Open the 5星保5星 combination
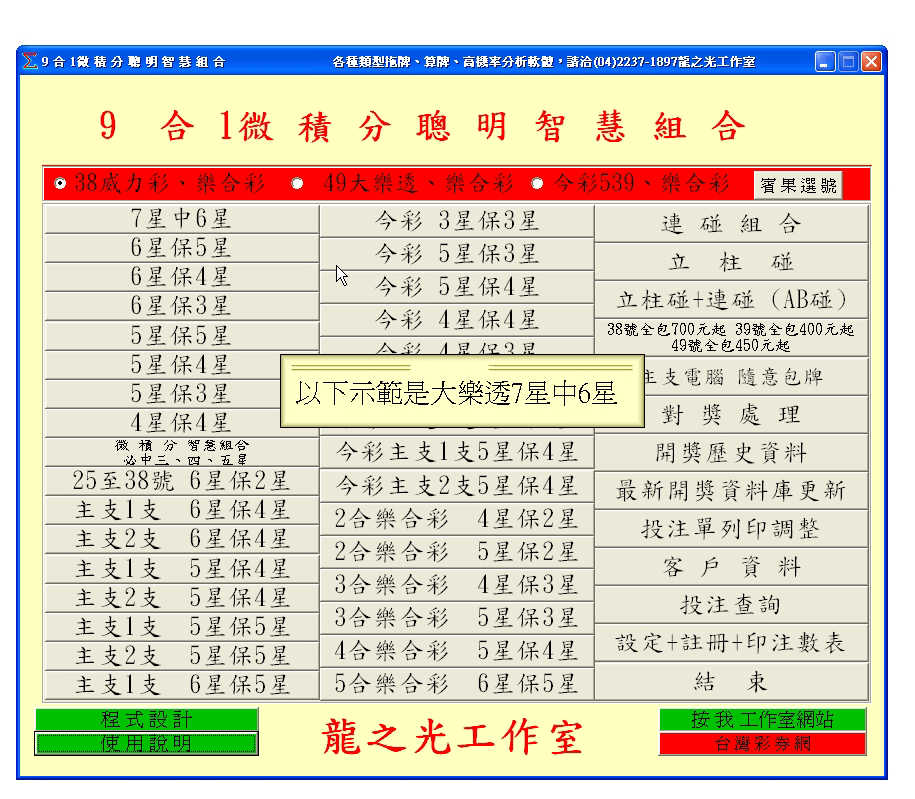Image resolution: width=915 pixels, height=799 pixels. pos(181,336)
